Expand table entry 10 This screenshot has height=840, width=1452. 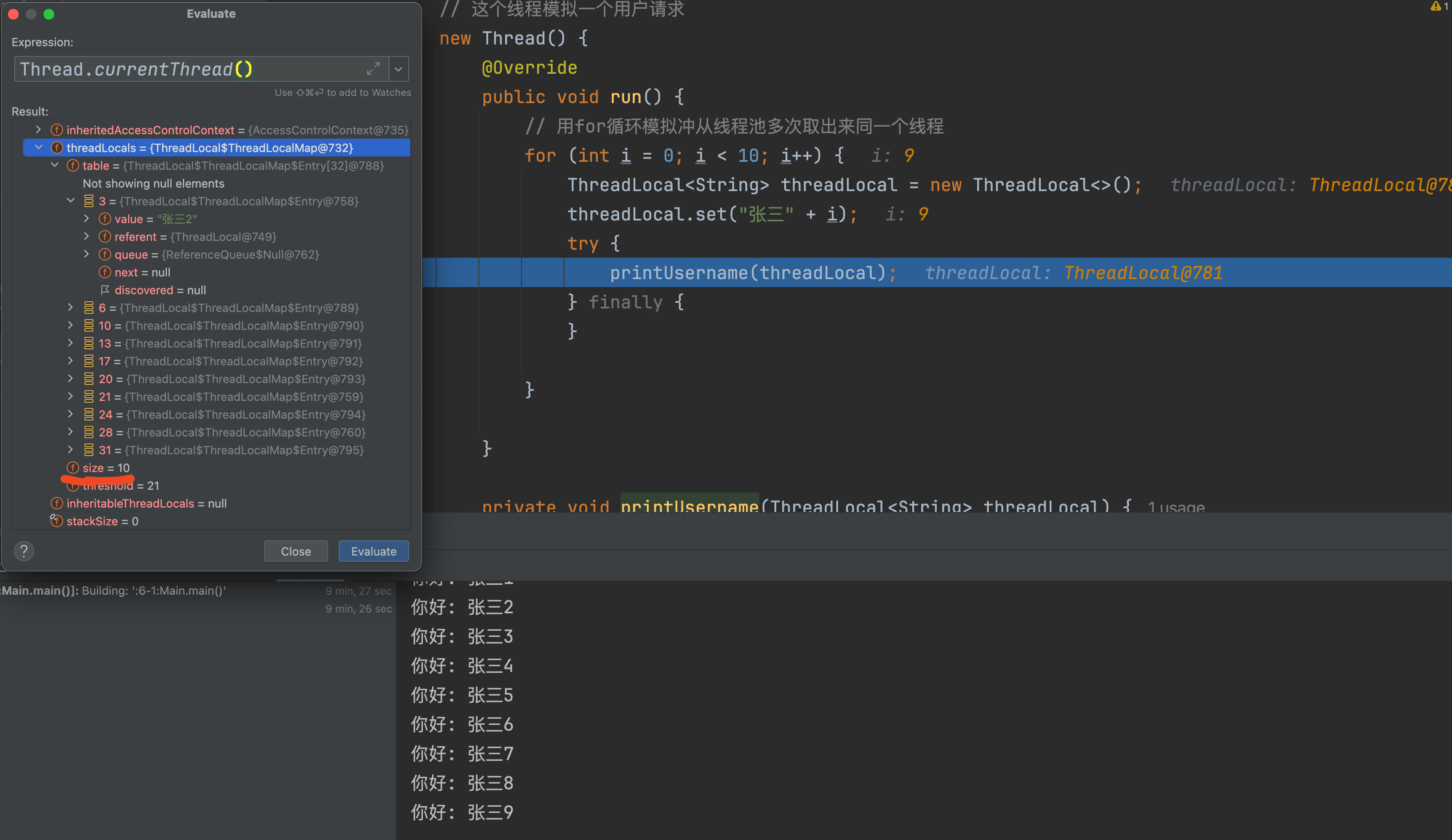[x=70, y=325]
